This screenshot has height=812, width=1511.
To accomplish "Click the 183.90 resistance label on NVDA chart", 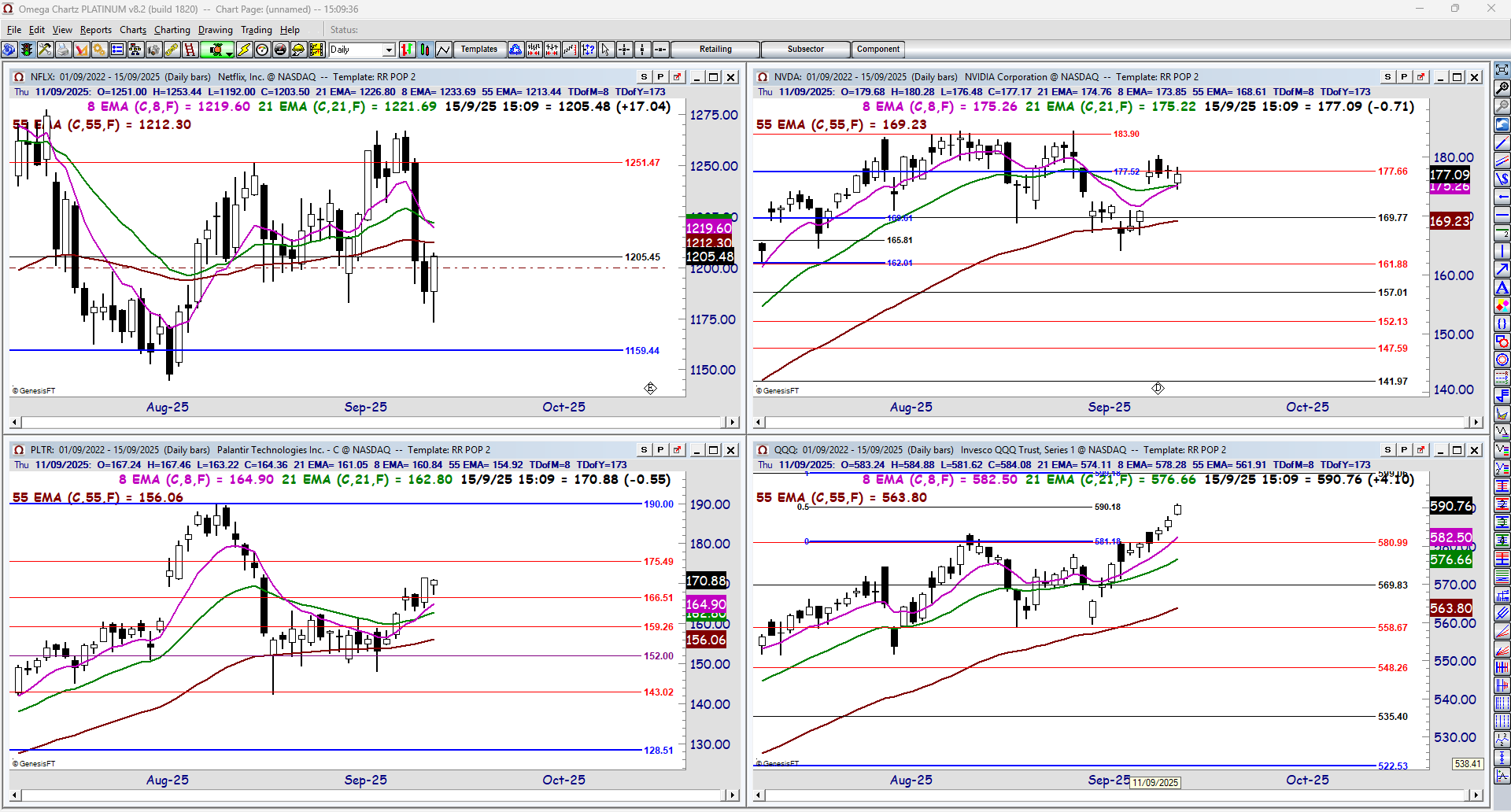I will pos(1126,134).
